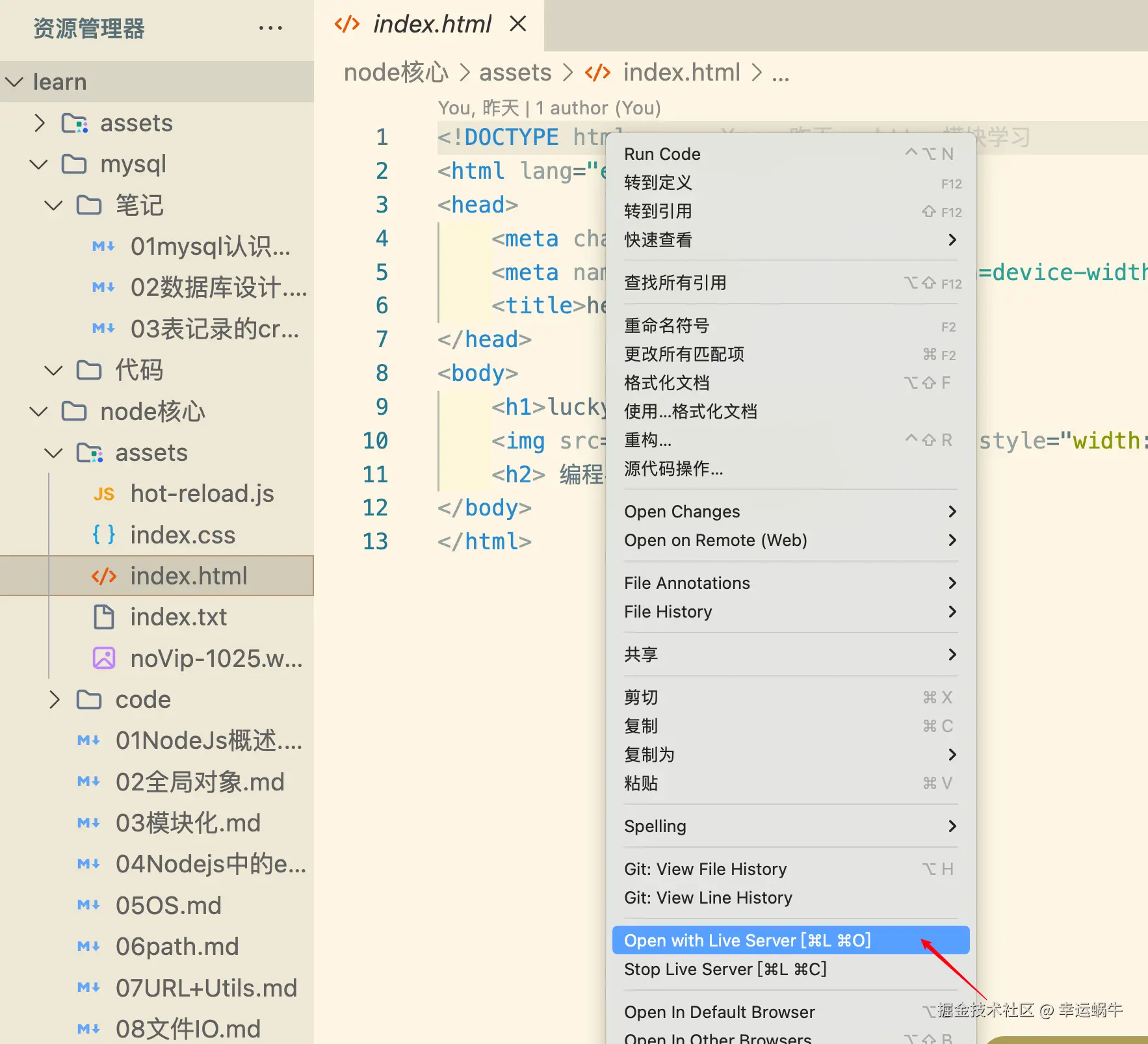This screenshot has width=1148, height=1044.
Task: Click markdown icon beside 01mysql认识
Action: pos(104,246)
